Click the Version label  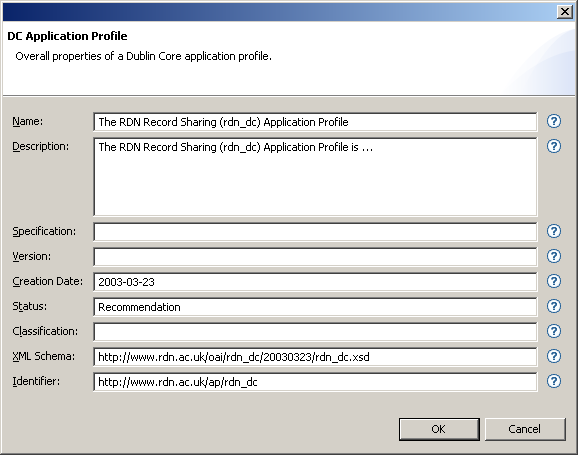[x=32, y=256]
